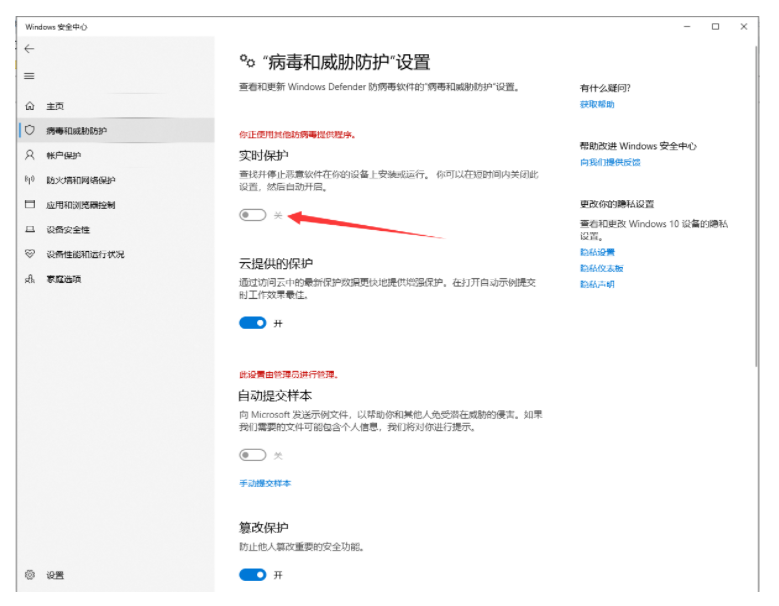
Task: Click the gears icon beside the page title
Action: pyautogui.click(x=247, y=62)
